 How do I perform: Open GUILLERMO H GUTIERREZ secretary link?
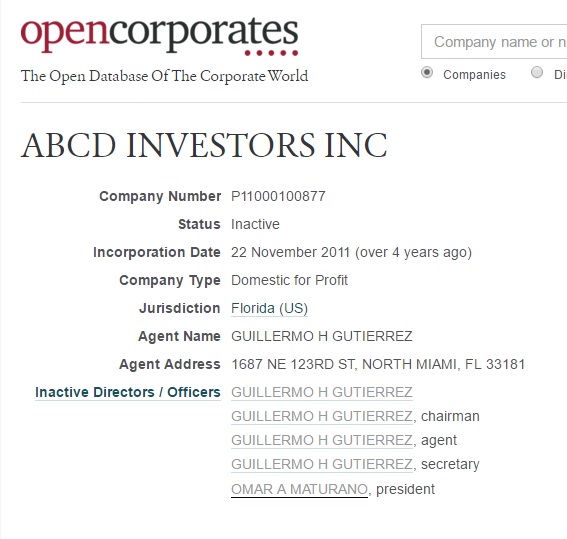coord(322,464)
